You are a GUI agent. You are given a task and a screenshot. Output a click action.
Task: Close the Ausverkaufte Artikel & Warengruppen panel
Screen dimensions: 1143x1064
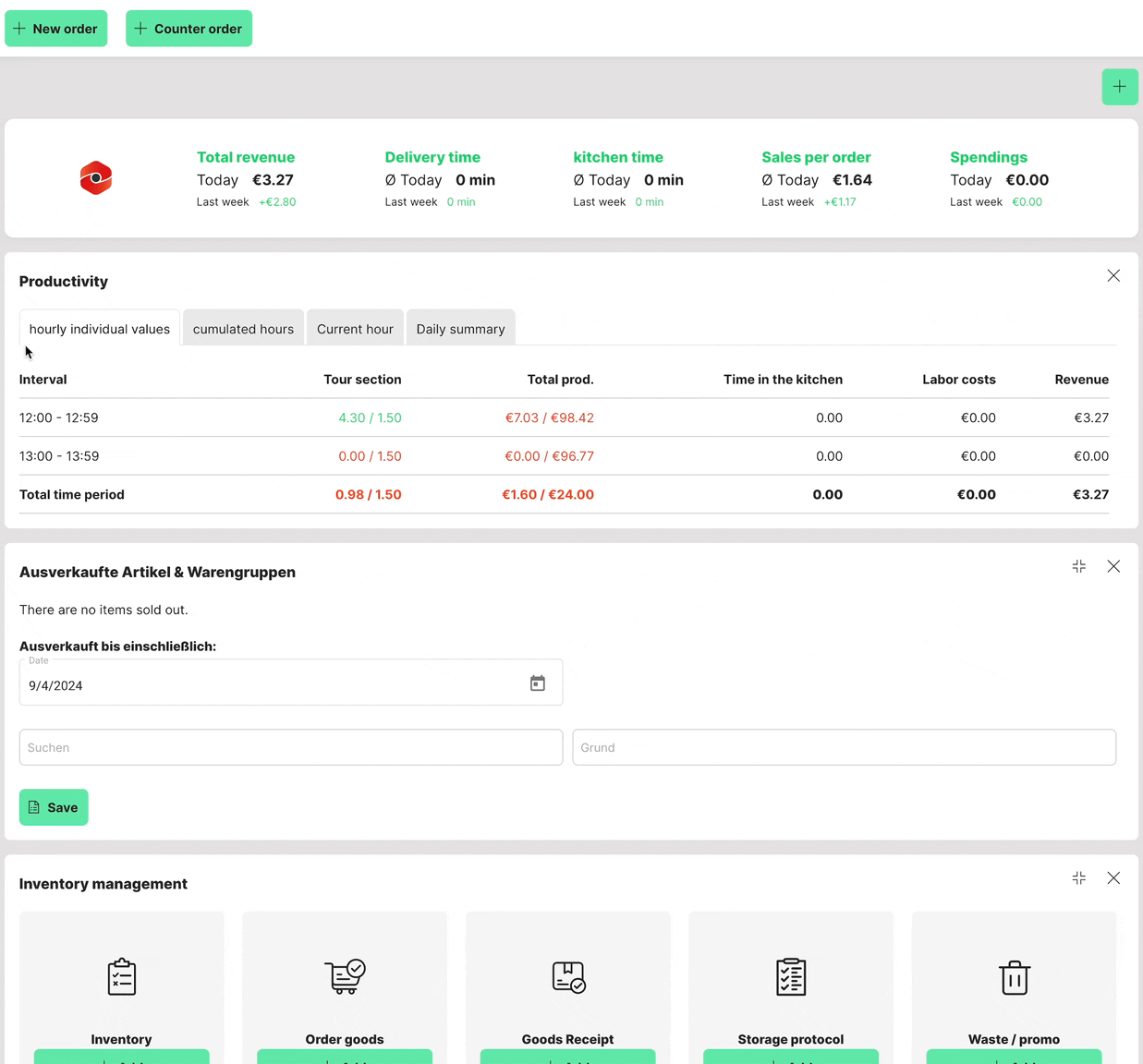coord(1113,566)
